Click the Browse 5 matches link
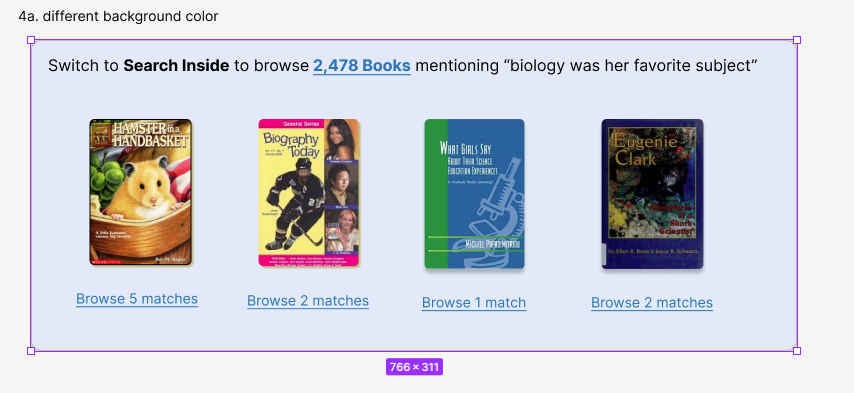Viewport: 854px width, 393px height. (137, 299)
